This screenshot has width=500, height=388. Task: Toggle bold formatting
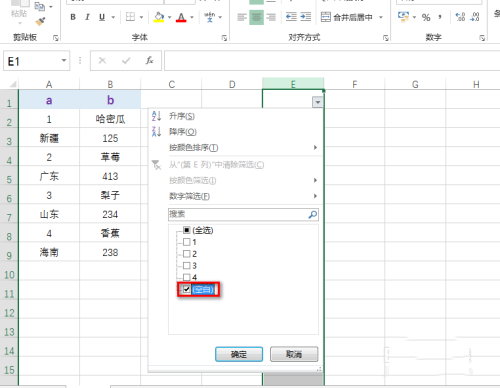pyautogui.click(x=73, y=17)
